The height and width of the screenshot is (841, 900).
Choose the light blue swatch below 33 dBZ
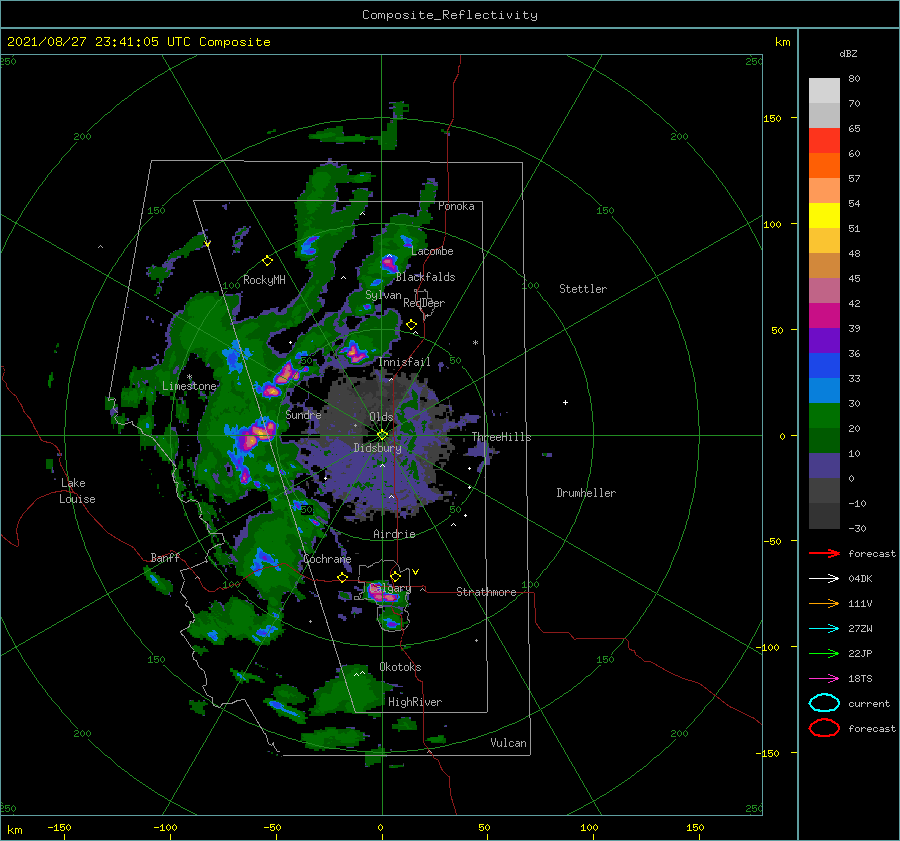point(824,390)
